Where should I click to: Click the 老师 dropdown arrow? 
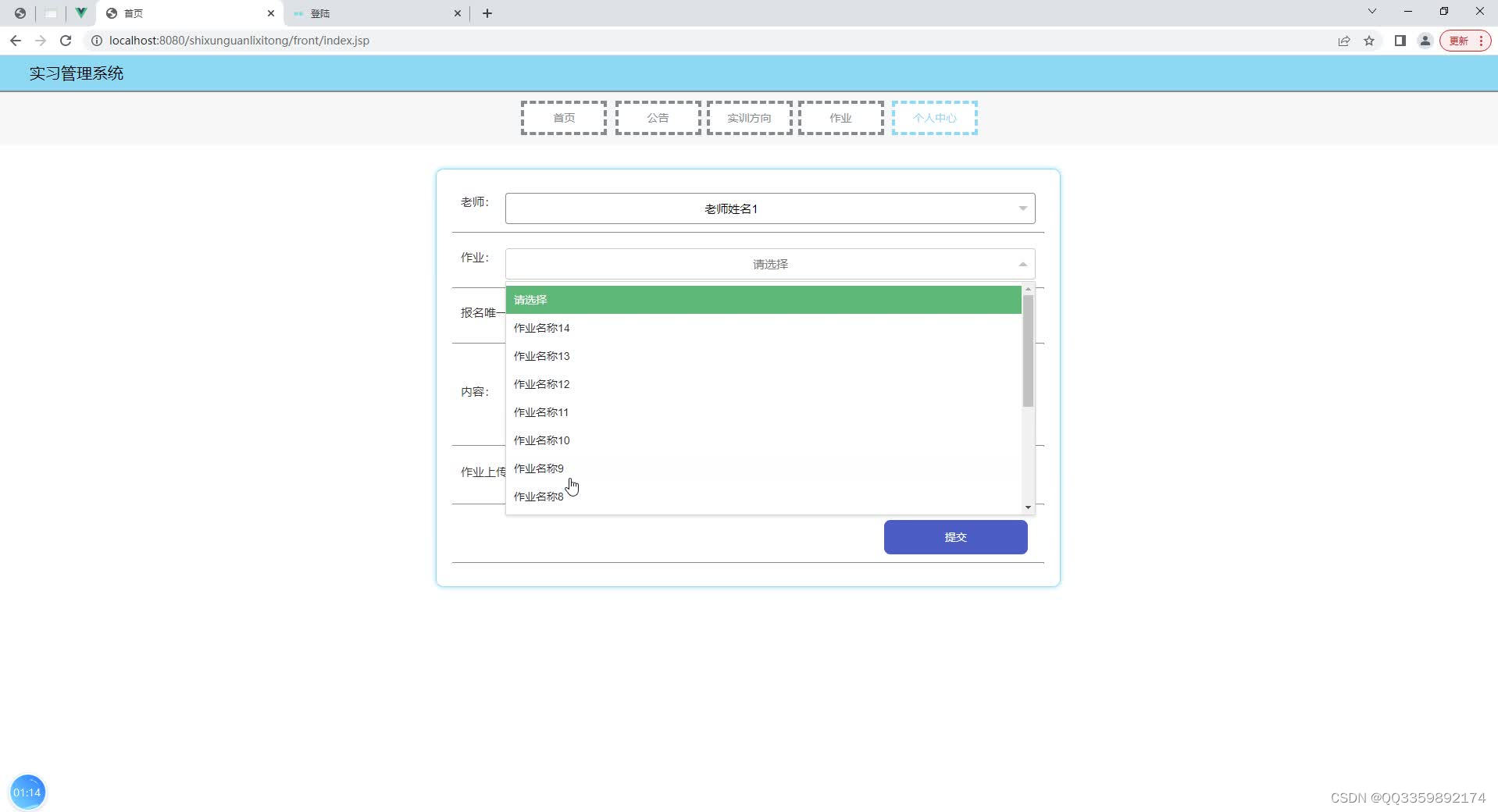pos(1022,208)
